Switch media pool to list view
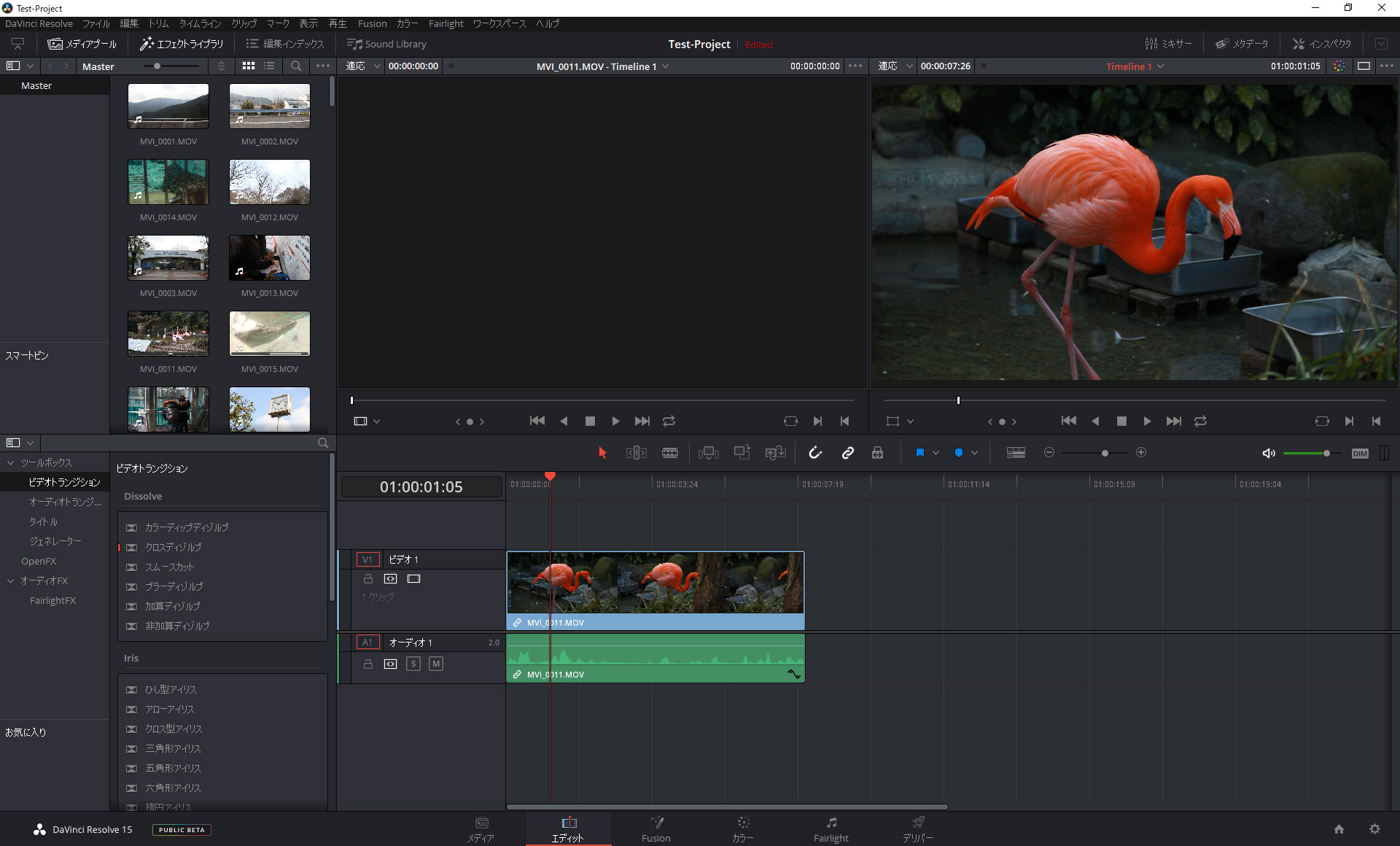The image size is (1400, 846). tap(269, 66)
